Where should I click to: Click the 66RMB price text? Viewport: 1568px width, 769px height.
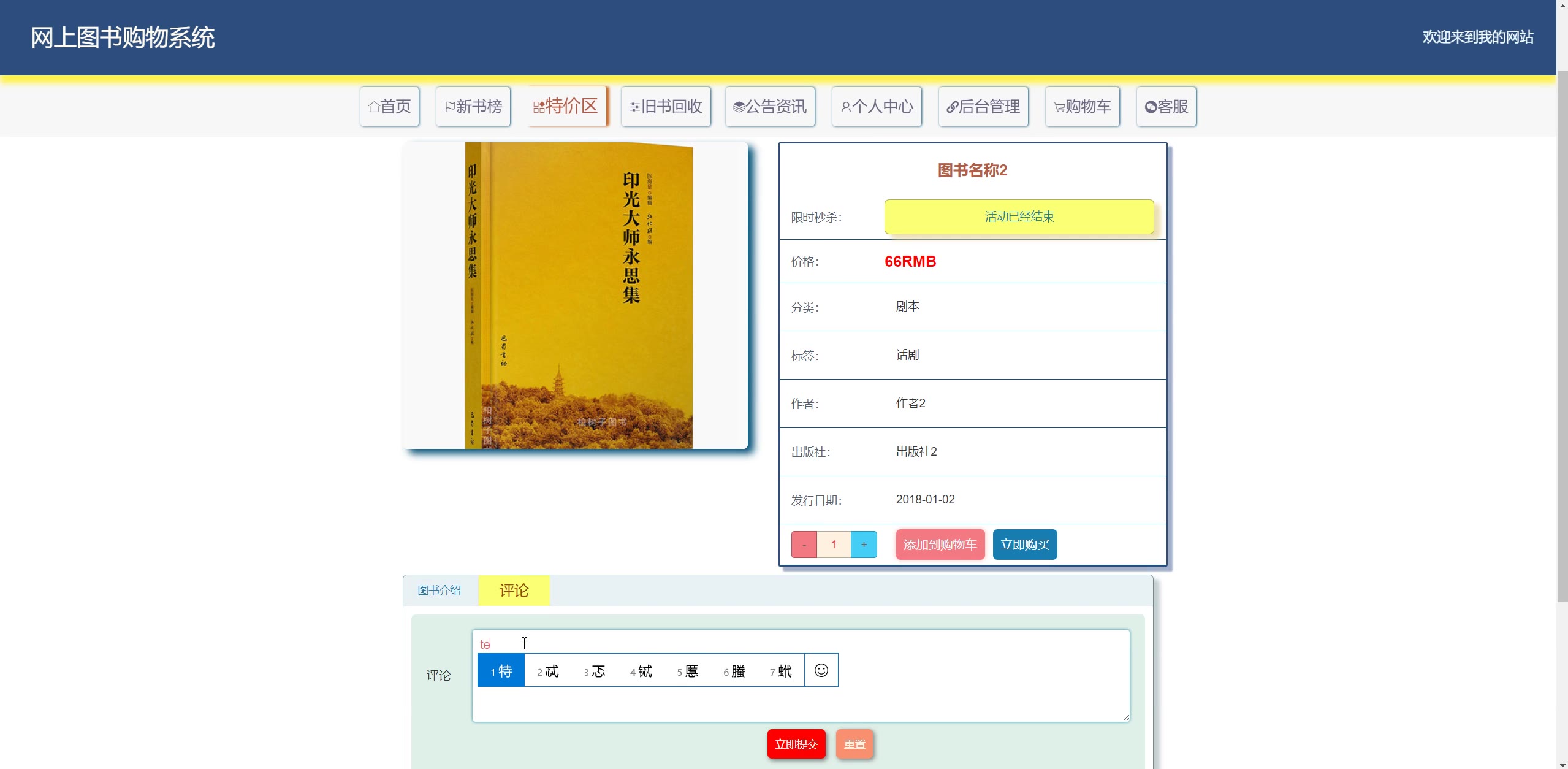(x=910, y=262)
